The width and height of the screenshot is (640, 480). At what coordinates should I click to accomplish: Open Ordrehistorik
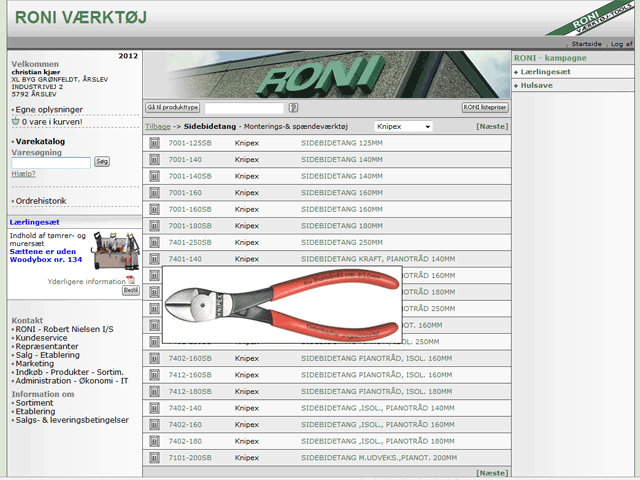coord(41,201)
